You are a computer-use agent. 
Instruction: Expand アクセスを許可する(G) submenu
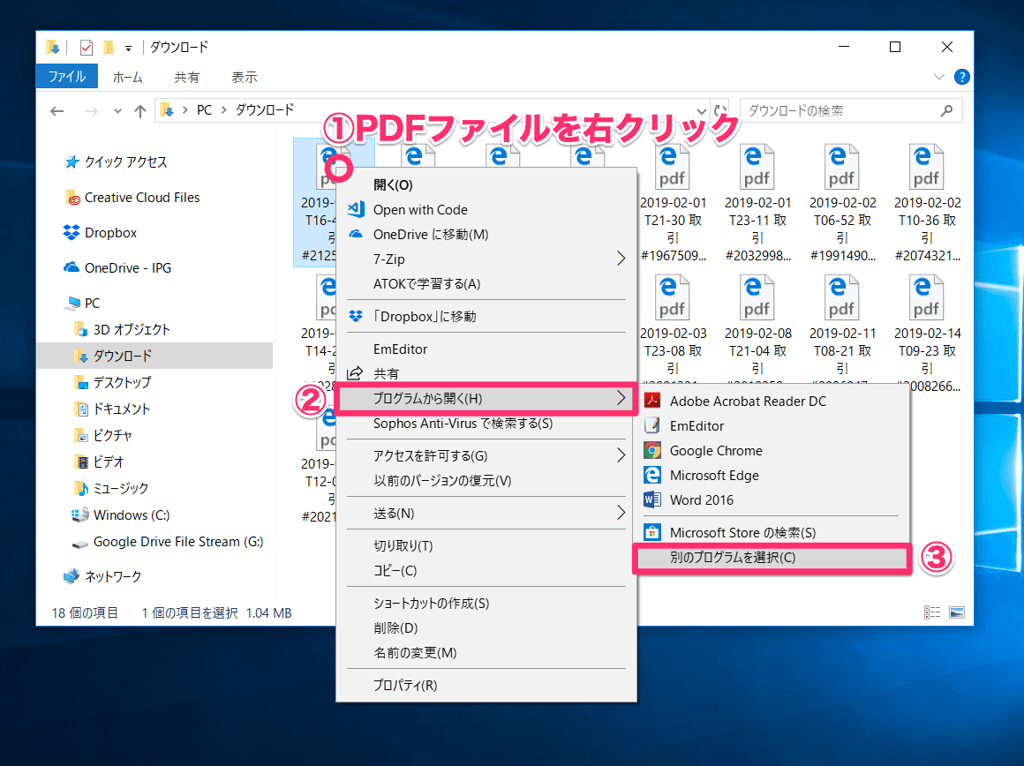click(x=620, y=456)
